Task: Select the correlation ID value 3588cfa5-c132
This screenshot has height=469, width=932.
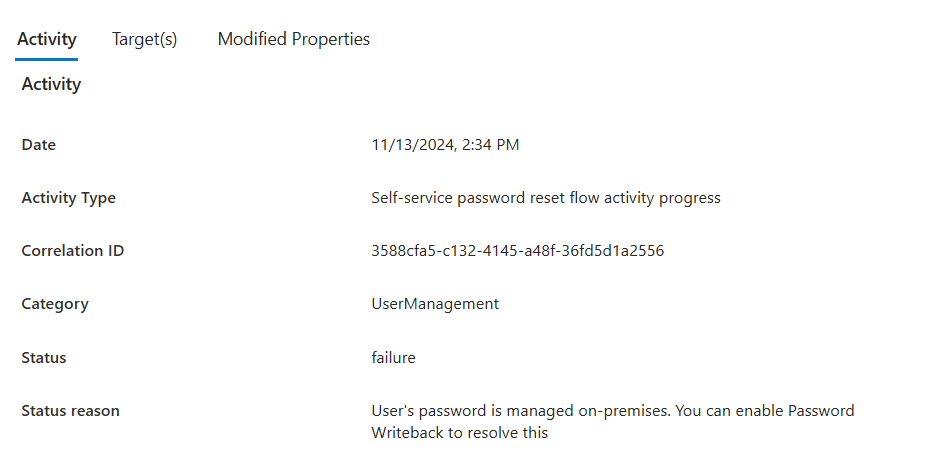Action: [x=518, y=251]
